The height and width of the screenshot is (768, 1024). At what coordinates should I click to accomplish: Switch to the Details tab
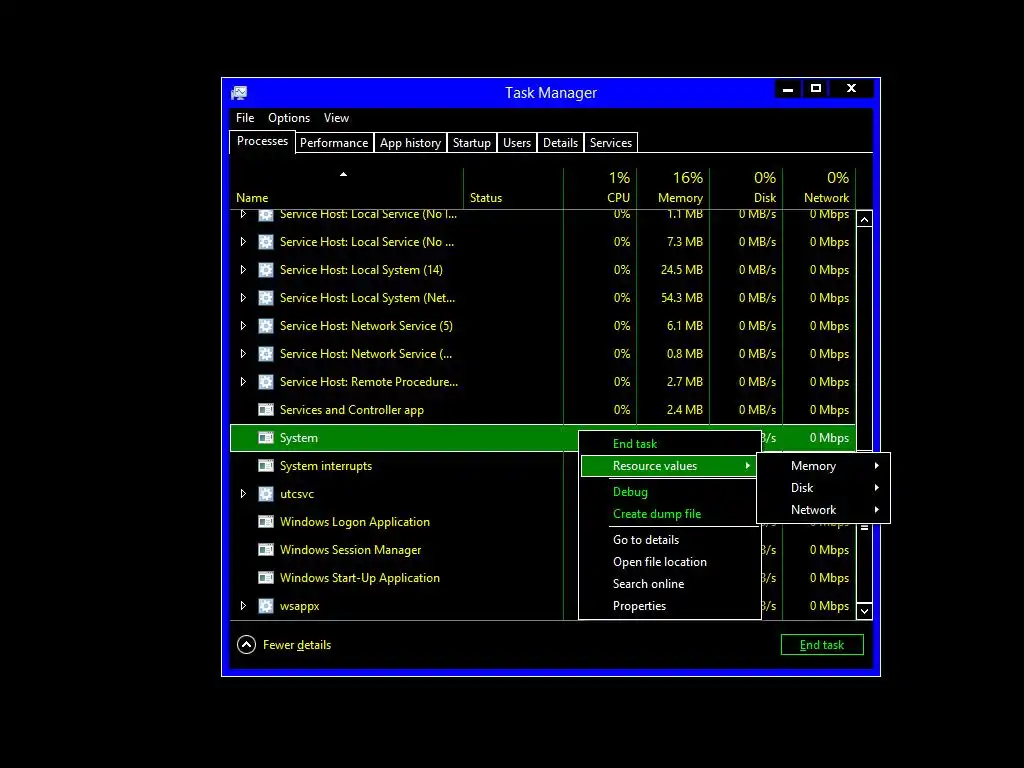coord(560,143)
